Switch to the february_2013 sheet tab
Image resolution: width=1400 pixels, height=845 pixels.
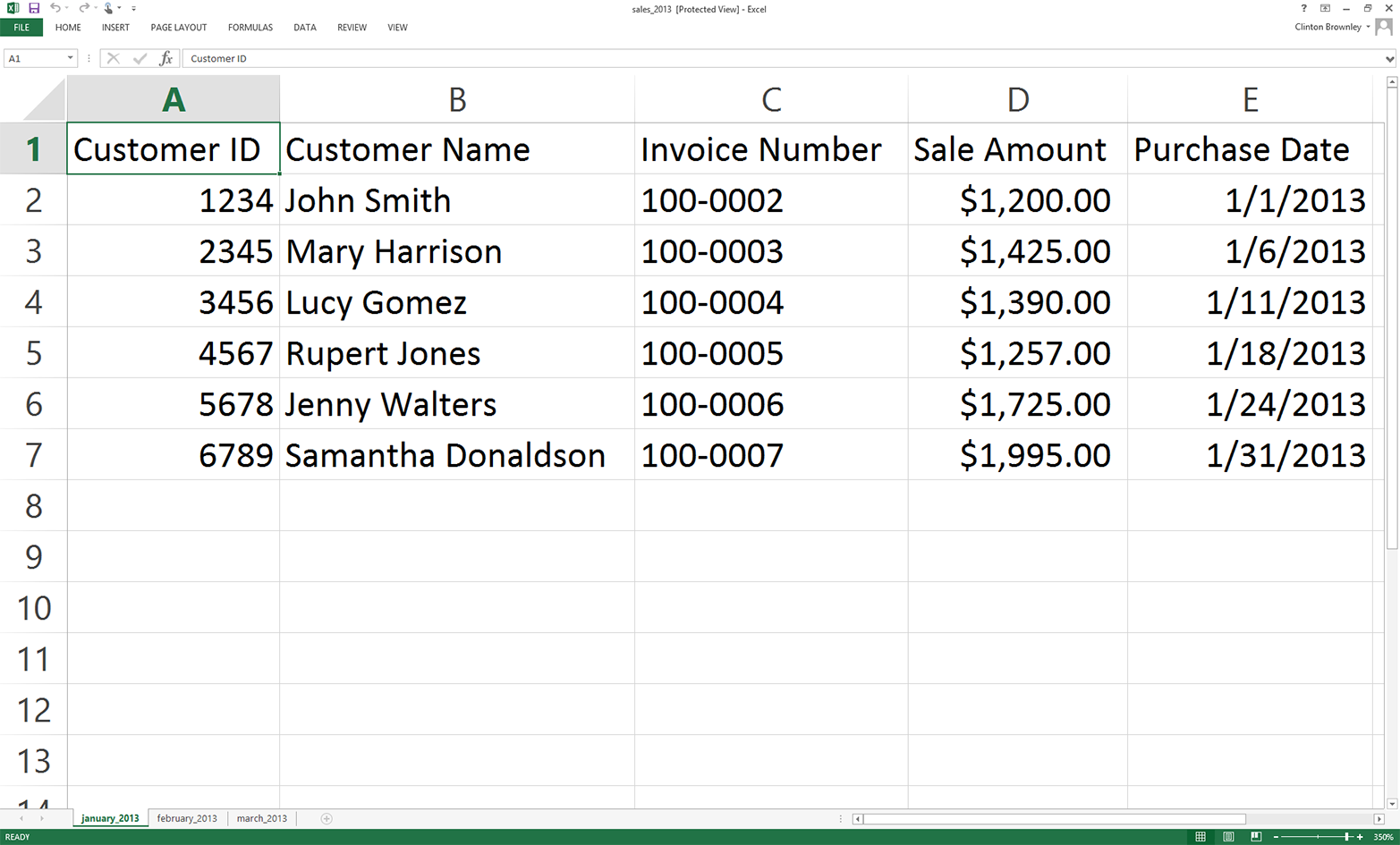pos(187,818)
